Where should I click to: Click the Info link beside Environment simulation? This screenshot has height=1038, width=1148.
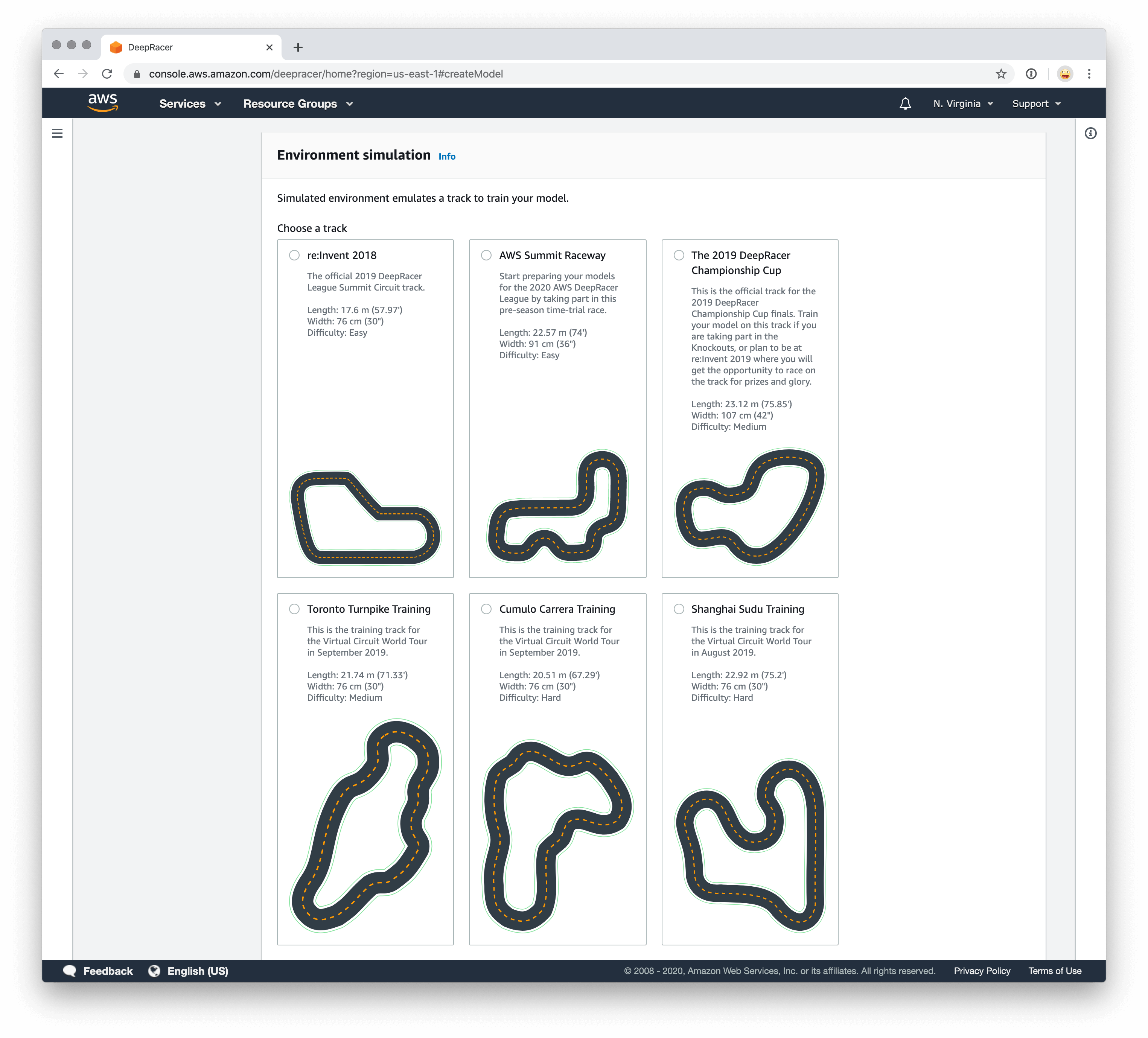point(447,156)
